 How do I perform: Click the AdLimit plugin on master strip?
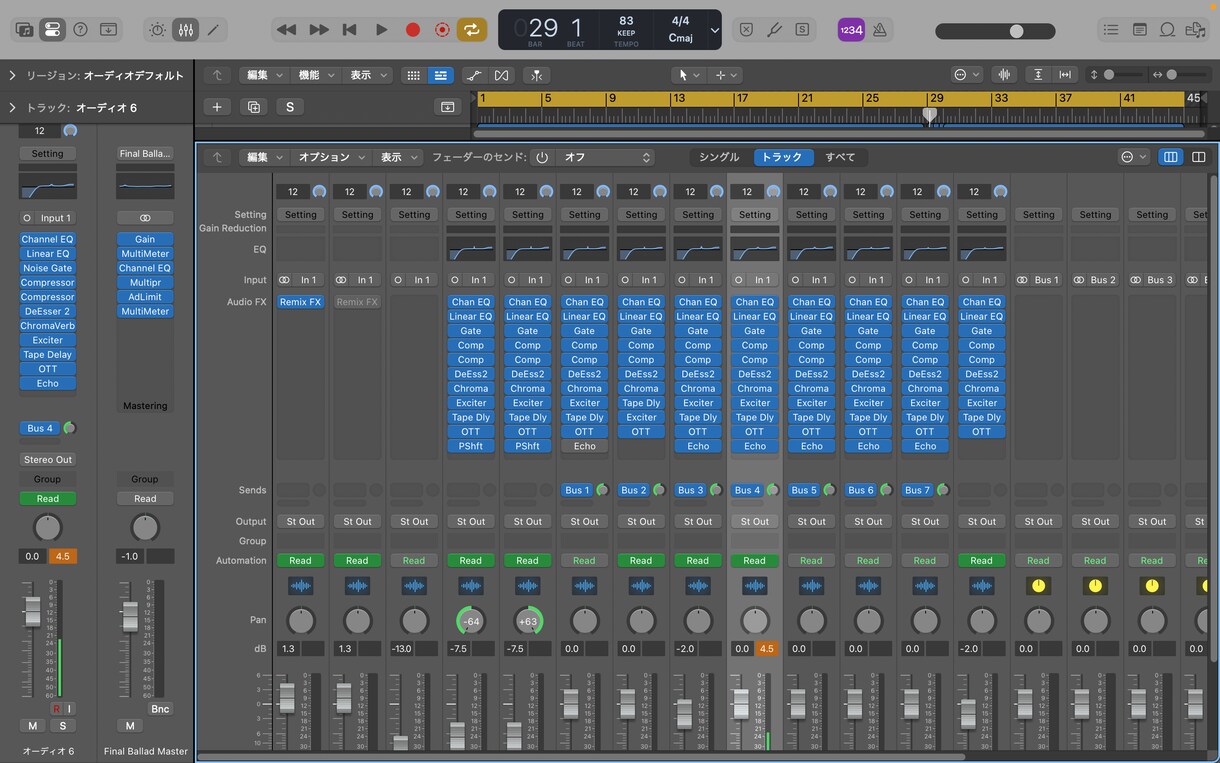click(x=145, y=297)
